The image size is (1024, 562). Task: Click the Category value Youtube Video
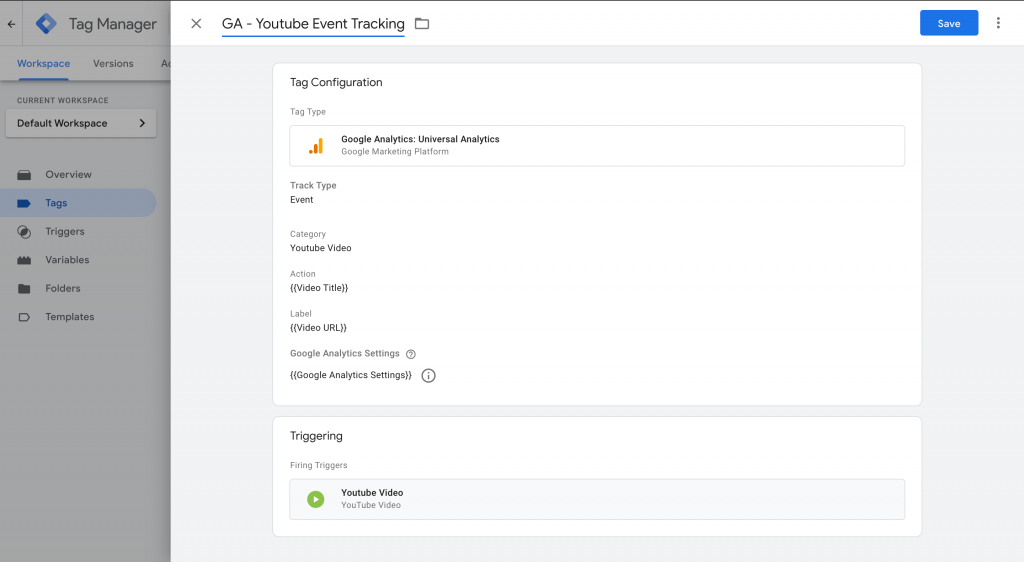(x=321, y=248)
